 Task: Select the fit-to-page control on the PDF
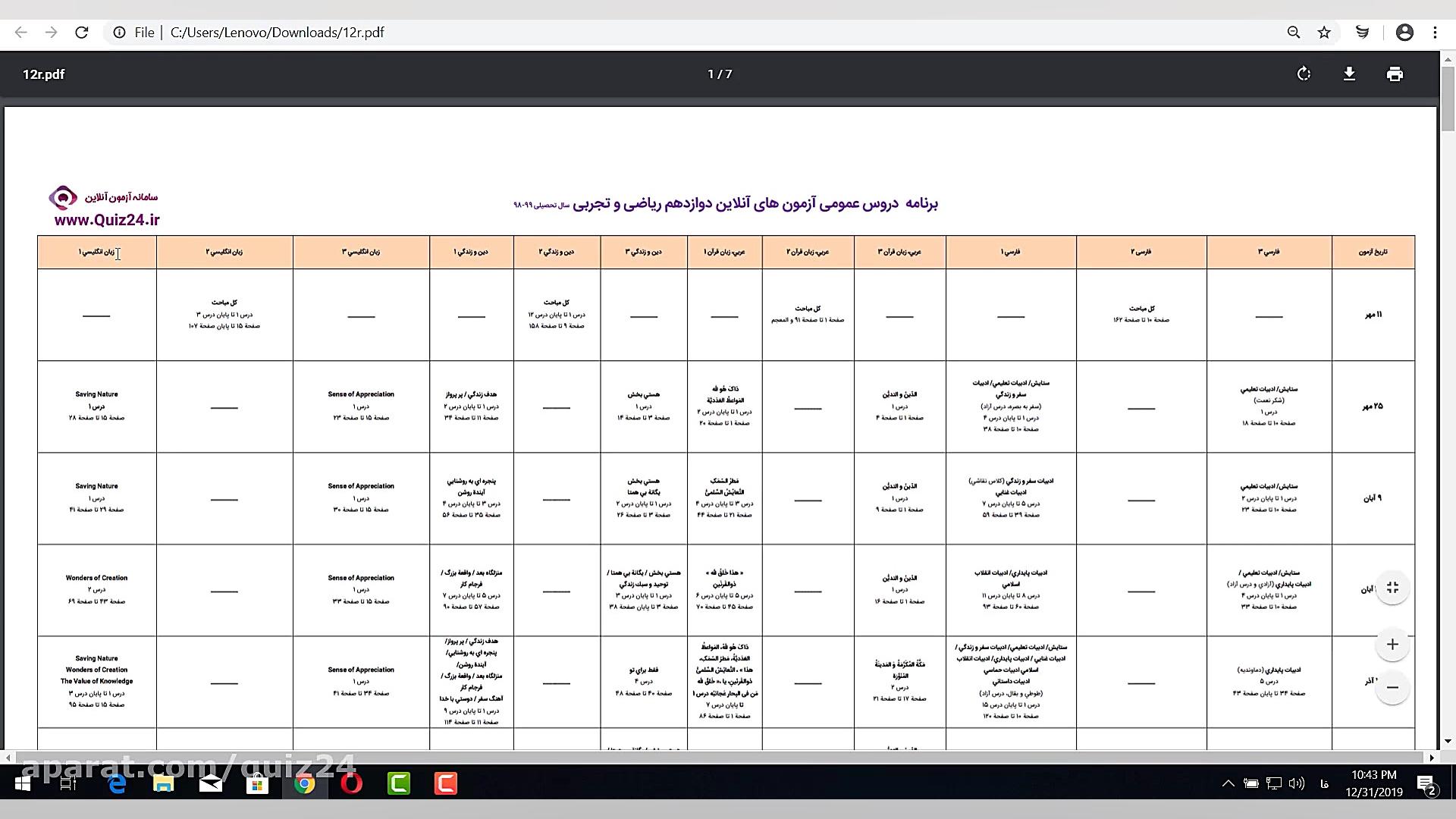(1392, 587)
